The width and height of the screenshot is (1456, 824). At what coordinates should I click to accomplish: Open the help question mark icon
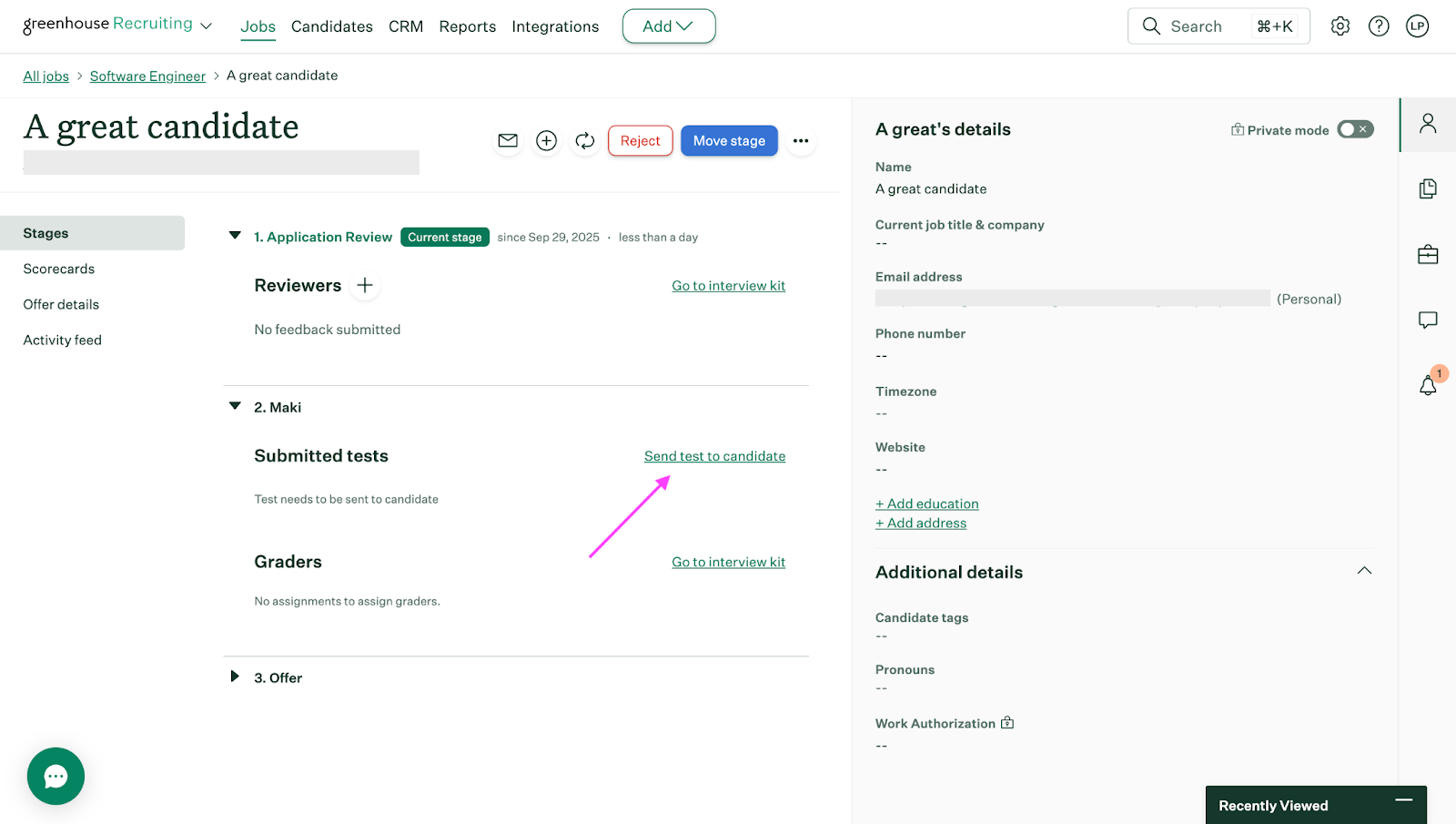[x=1379, y=26]
